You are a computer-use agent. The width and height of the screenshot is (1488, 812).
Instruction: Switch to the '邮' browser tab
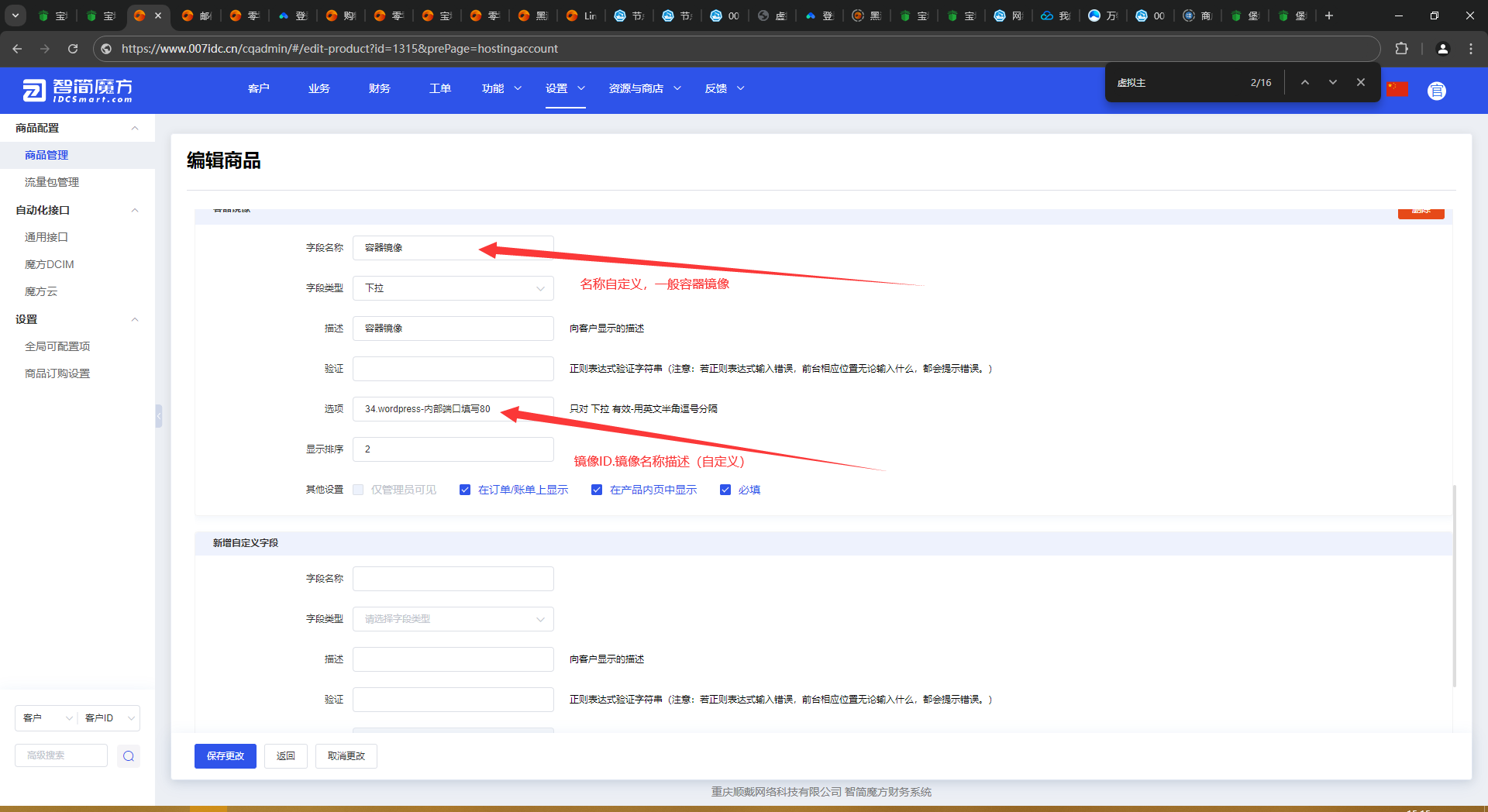(197, 15)
